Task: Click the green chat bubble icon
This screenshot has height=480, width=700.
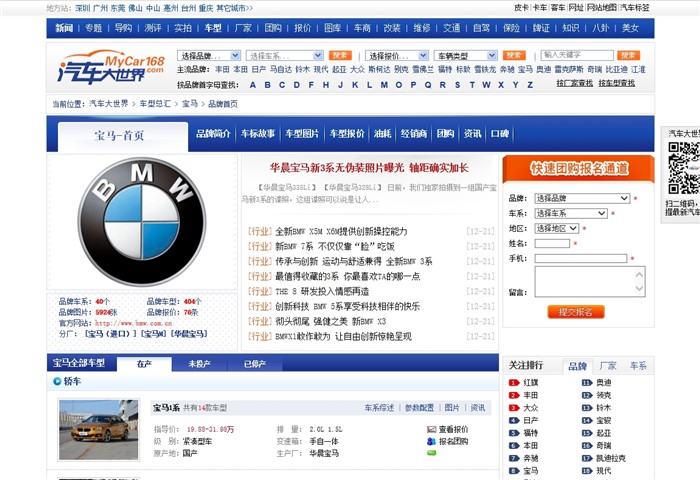Action: click(x=431, y=453)
